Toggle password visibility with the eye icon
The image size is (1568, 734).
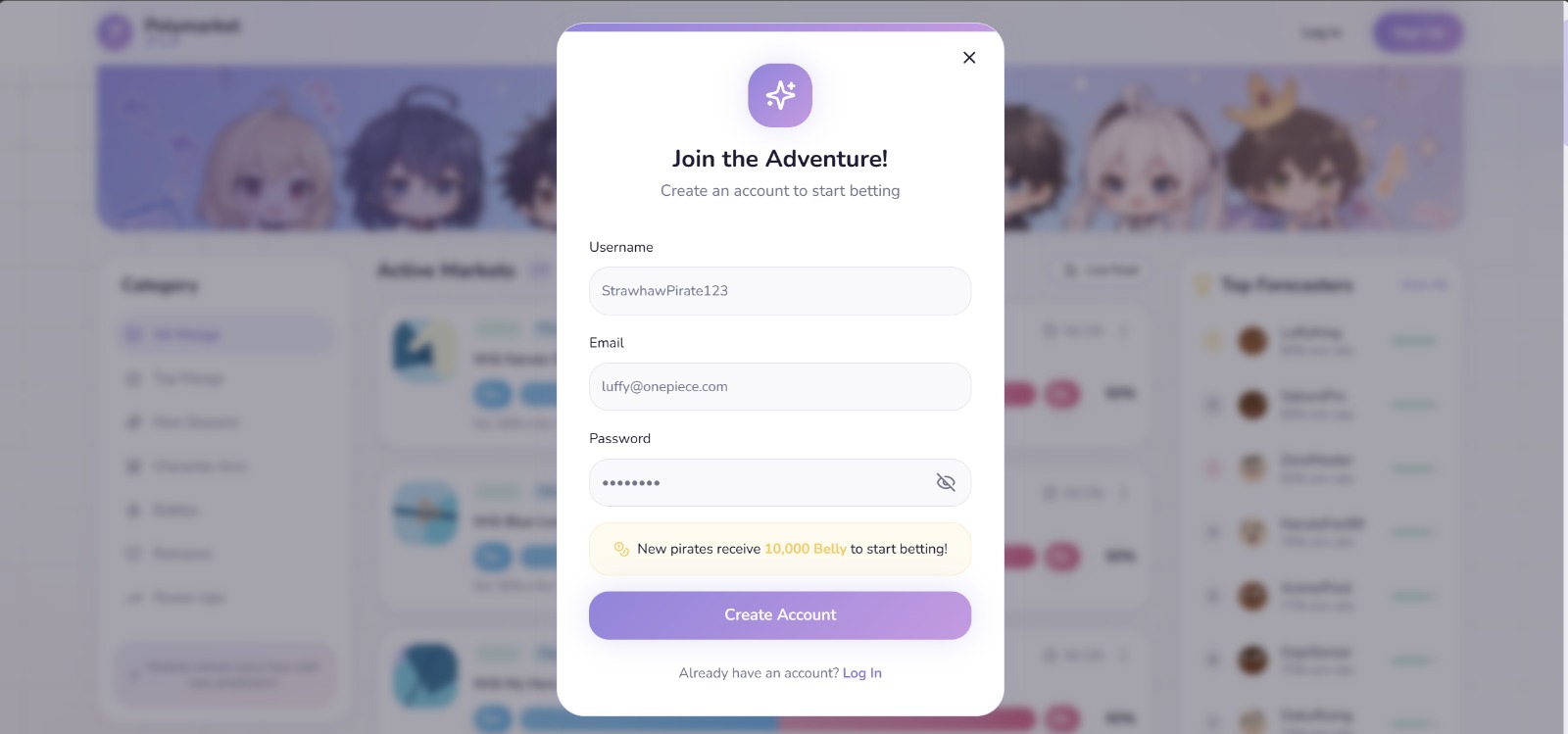(946, 482)
